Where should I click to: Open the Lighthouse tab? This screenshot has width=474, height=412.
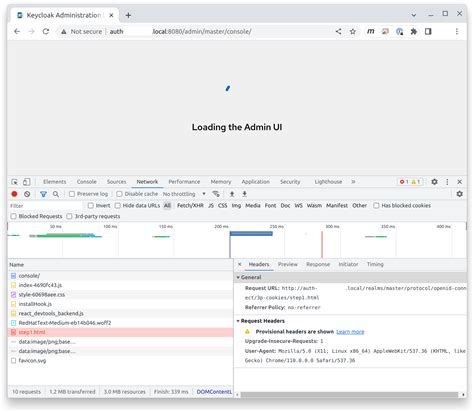(328, 182)
